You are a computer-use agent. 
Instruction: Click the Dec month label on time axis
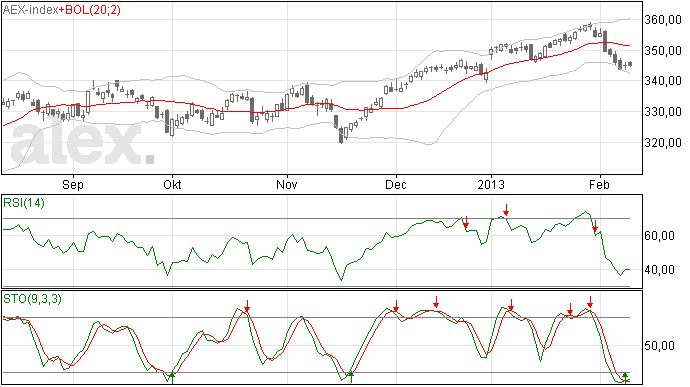click(396, 184)
